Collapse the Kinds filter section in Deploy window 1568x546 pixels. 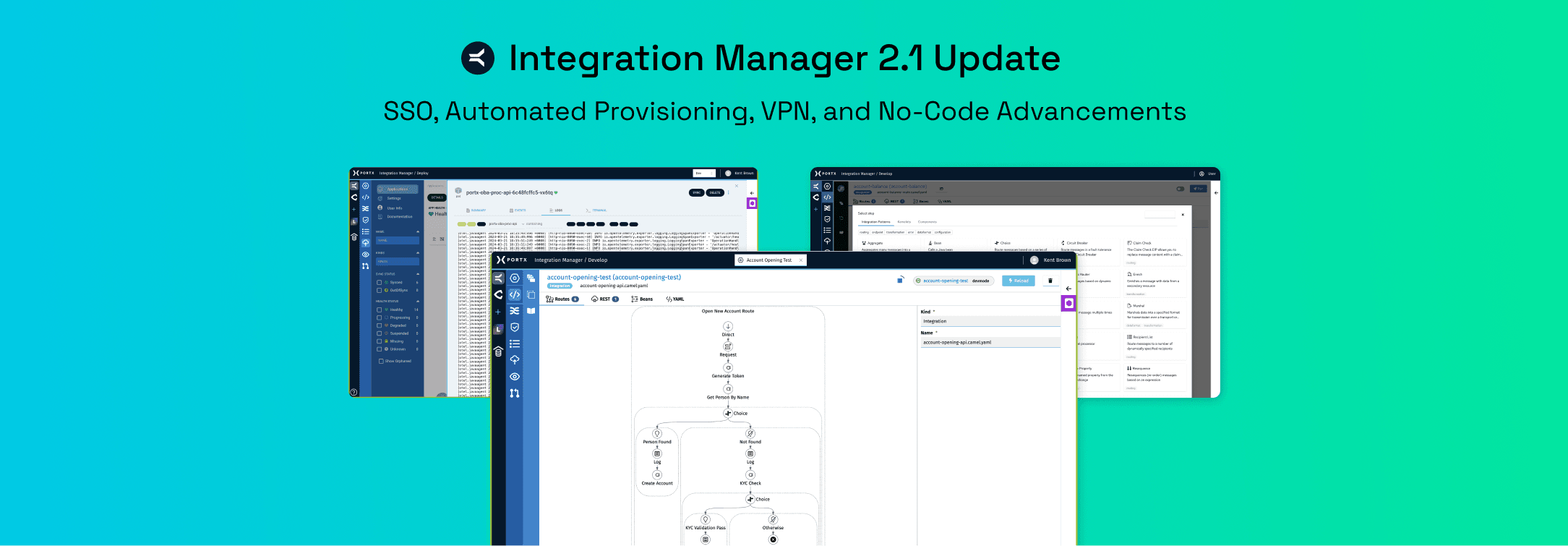click(418, 253)
